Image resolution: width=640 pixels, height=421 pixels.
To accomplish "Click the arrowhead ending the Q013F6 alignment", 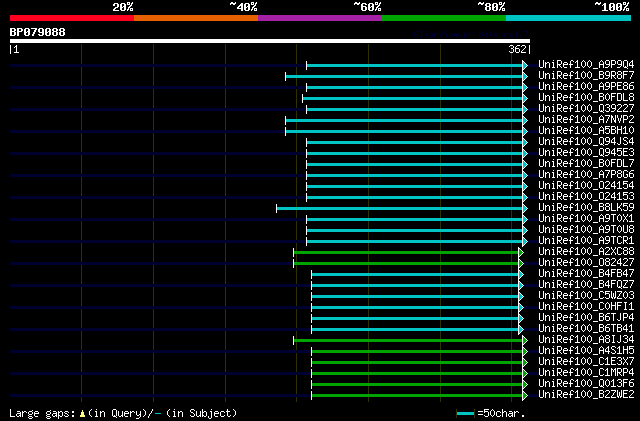I will pyautogui.click(x=525, y=385).
